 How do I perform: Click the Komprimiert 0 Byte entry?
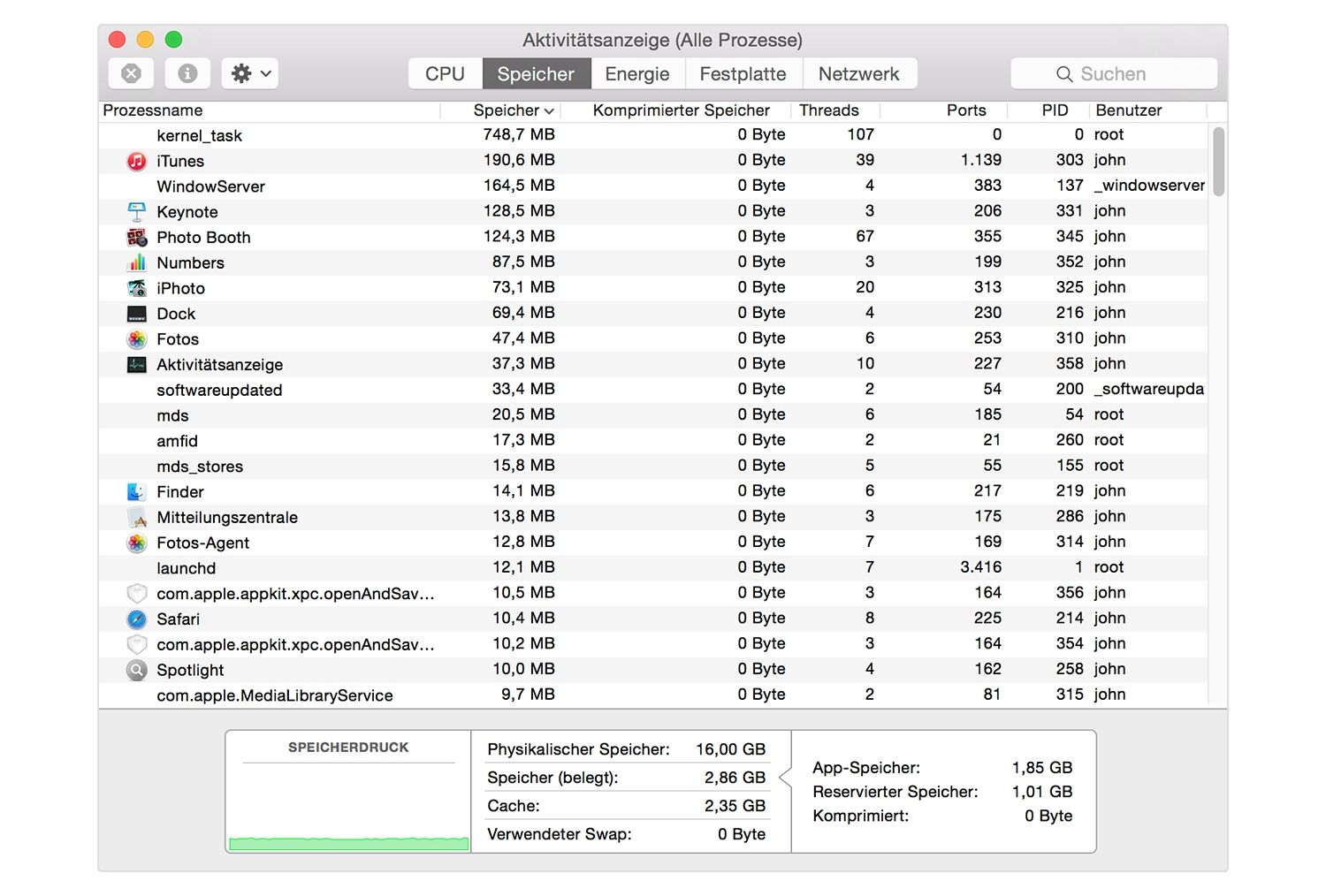pos(942,816)
